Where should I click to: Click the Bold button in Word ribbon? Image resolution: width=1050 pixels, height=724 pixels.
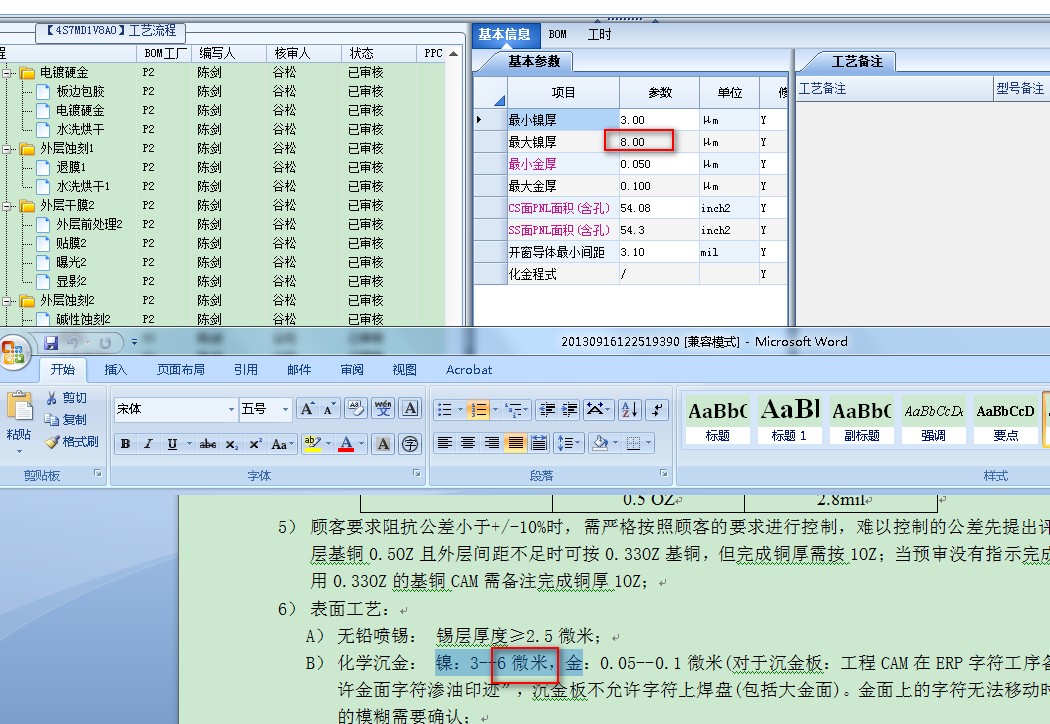tap(125, 443)
